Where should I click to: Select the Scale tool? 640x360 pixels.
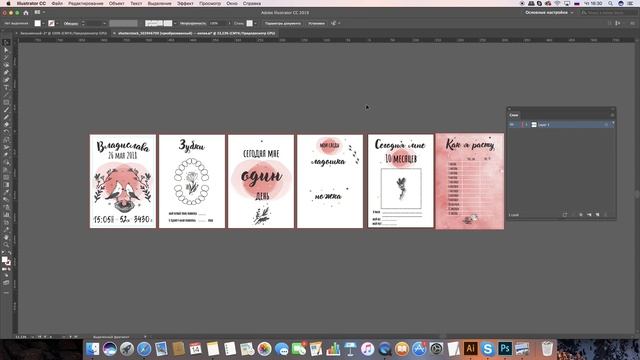pyautogui.click(x=6, y=140)
